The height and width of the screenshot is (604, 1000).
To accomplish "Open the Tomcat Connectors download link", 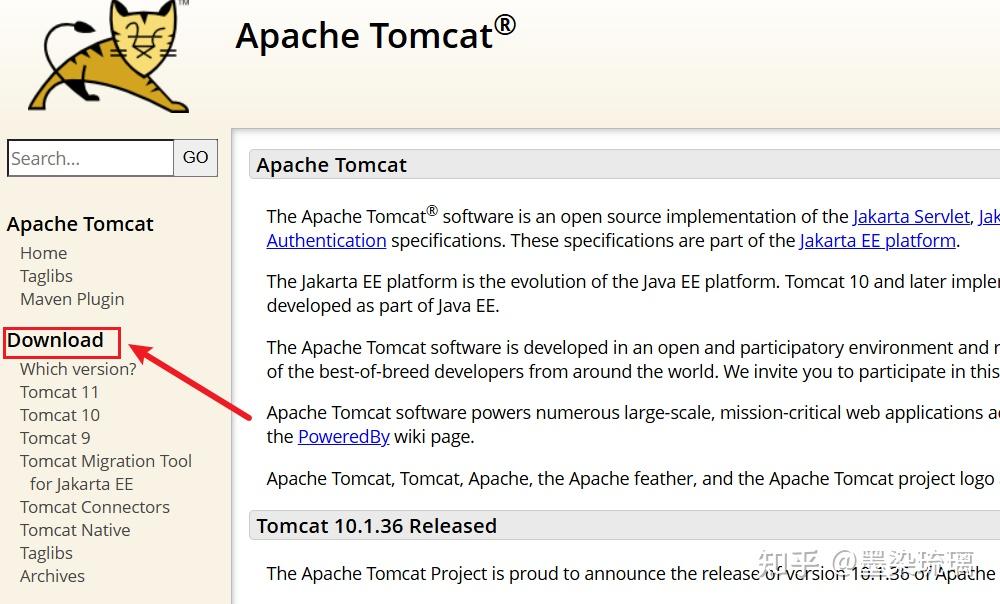I will (x=94, y=507).
